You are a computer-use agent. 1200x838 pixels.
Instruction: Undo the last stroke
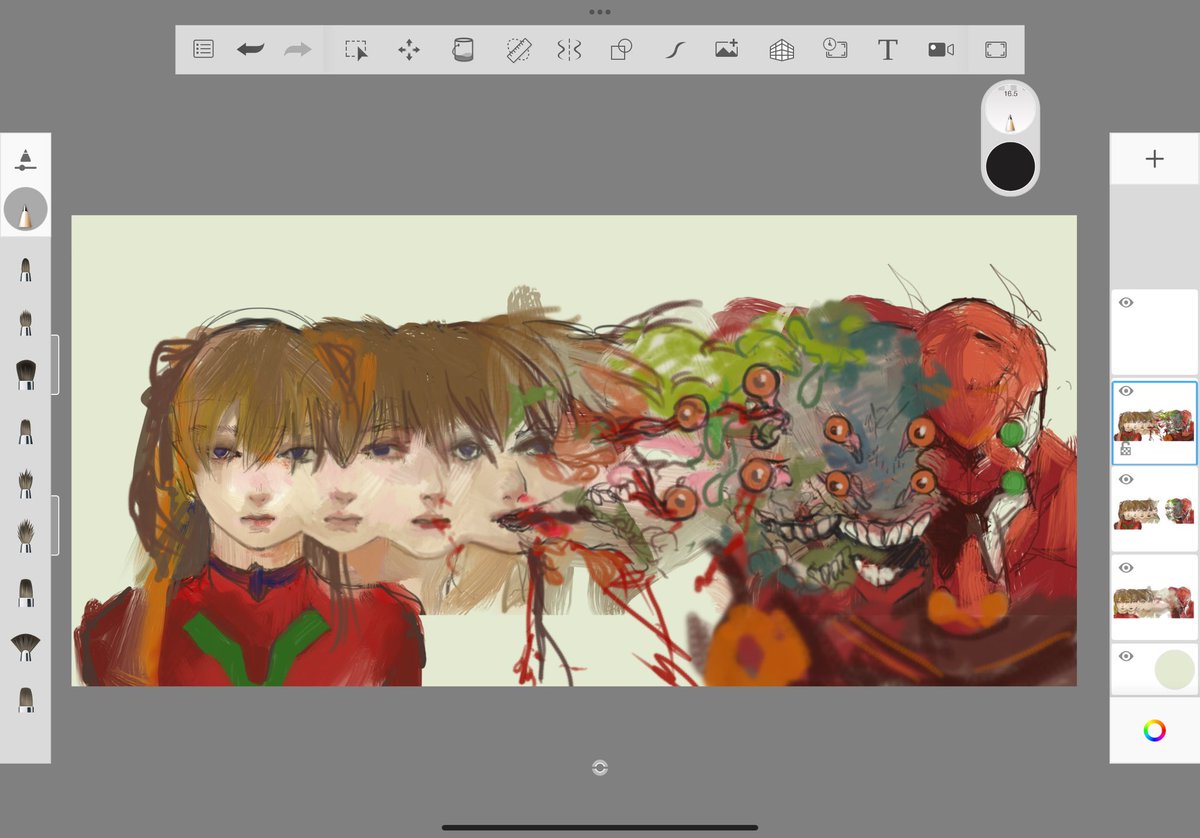(x=250, y=49)
